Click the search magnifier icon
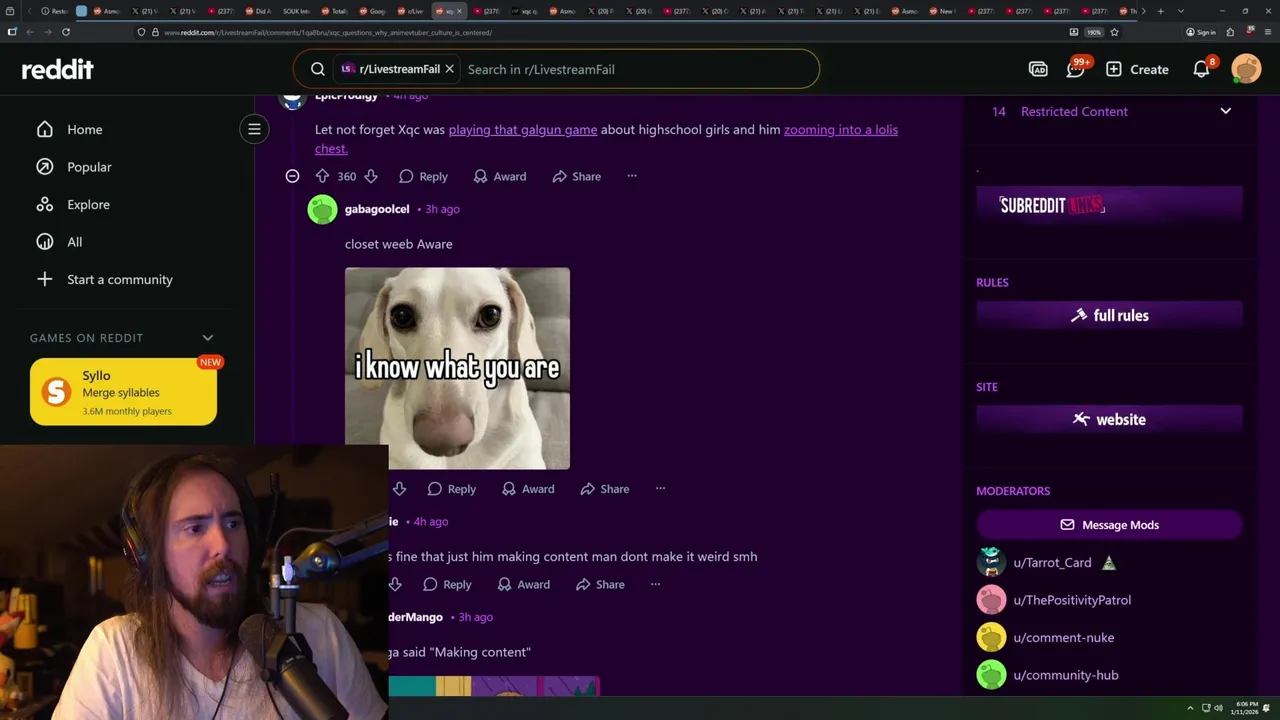This screenshot has width=1280, height=720. [318, 69]
